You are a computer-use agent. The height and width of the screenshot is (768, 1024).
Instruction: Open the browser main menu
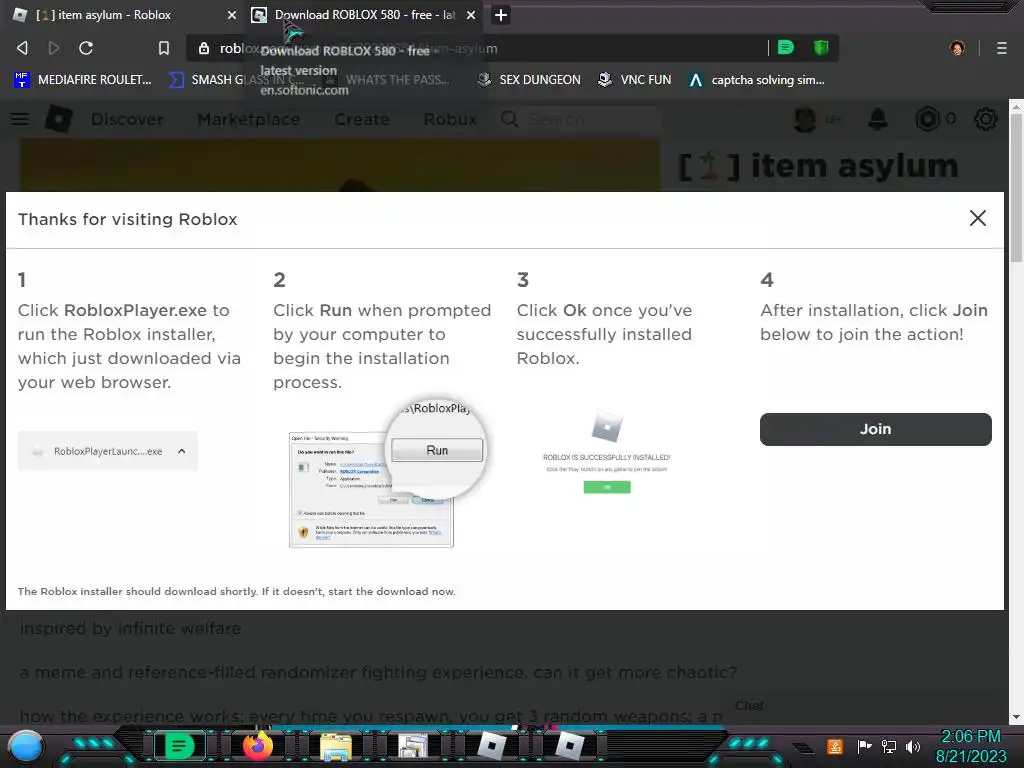pyautogui.click(x=1002, y=48)
